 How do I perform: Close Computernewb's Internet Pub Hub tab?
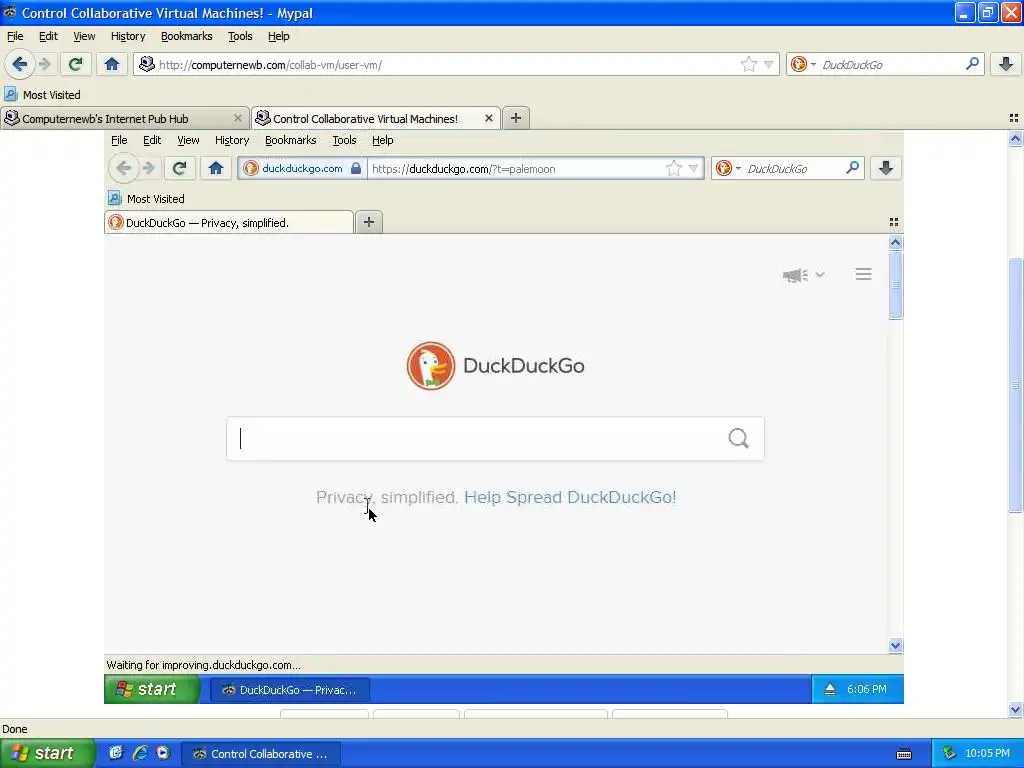pyautogui.click(x=238, y=118)
